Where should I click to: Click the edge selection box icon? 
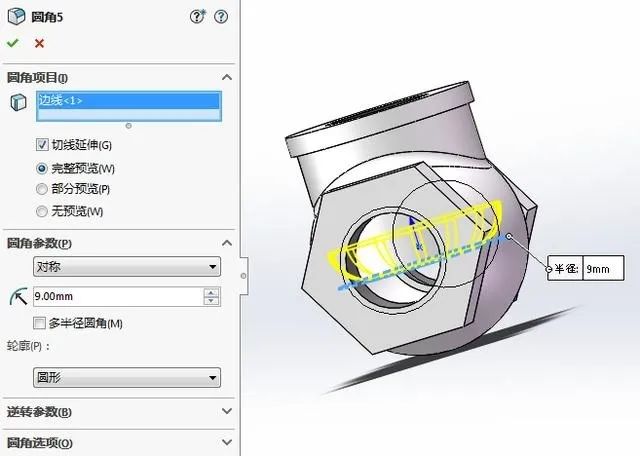coord(18,102)
